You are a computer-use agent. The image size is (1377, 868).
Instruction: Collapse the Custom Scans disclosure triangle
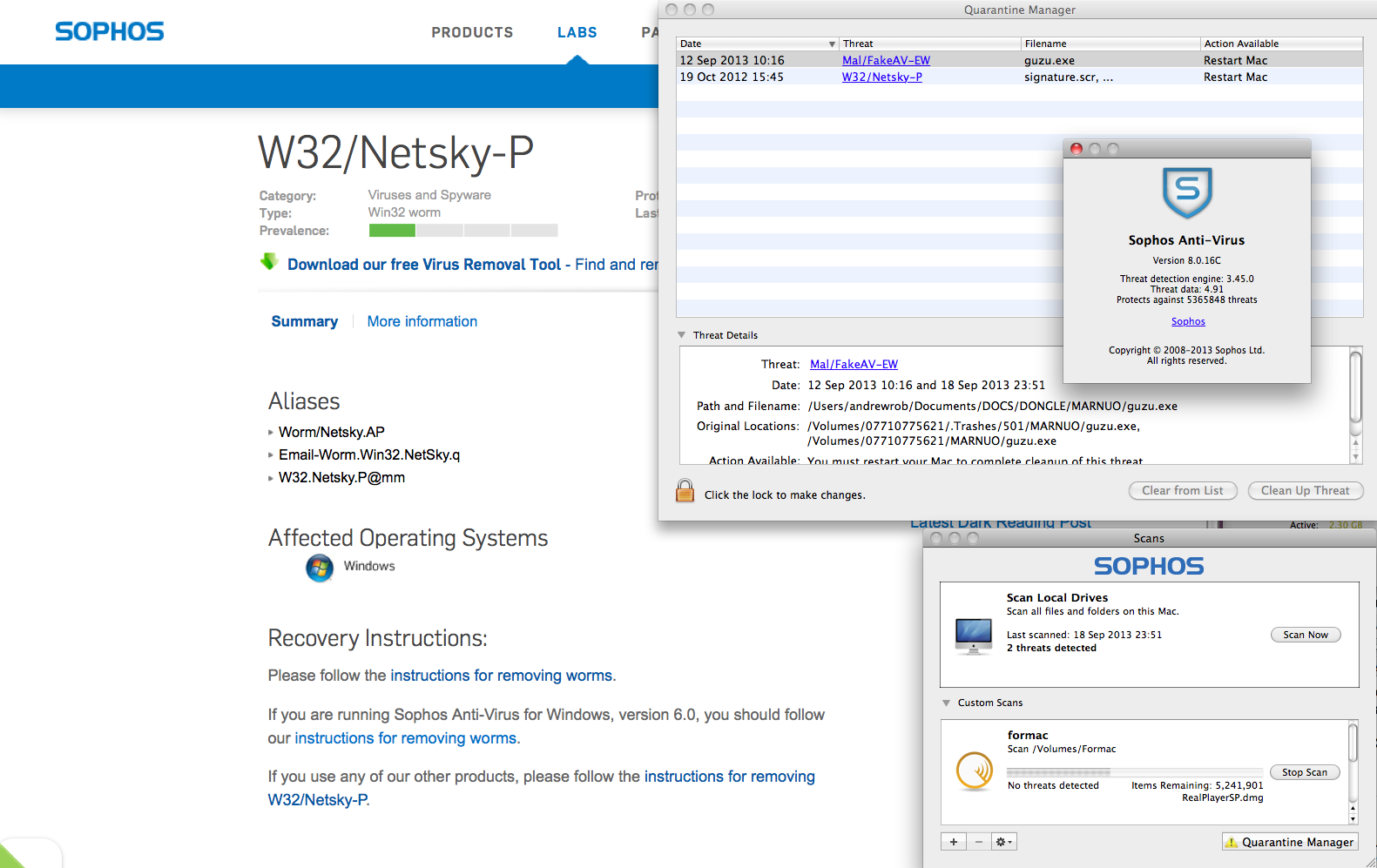point(947,703)
